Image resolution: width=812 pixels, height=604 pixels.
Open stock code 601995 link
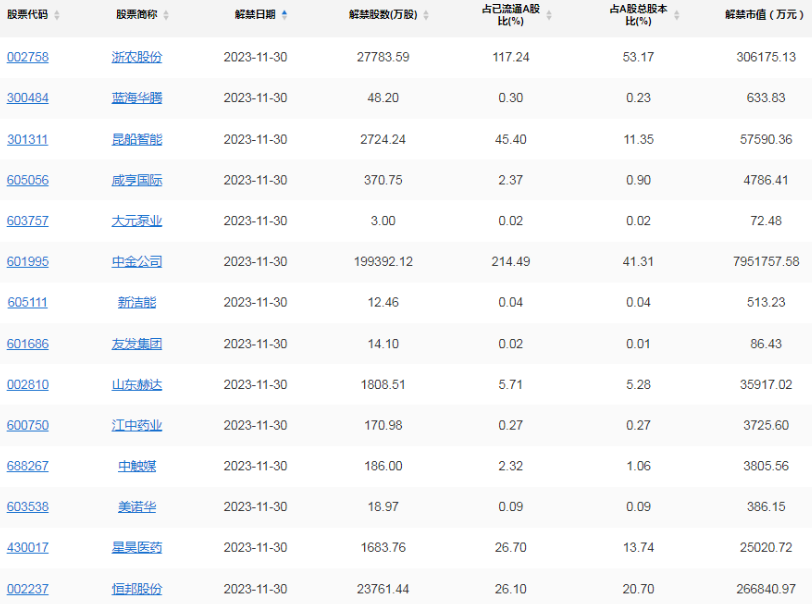[x=28, y=262]
